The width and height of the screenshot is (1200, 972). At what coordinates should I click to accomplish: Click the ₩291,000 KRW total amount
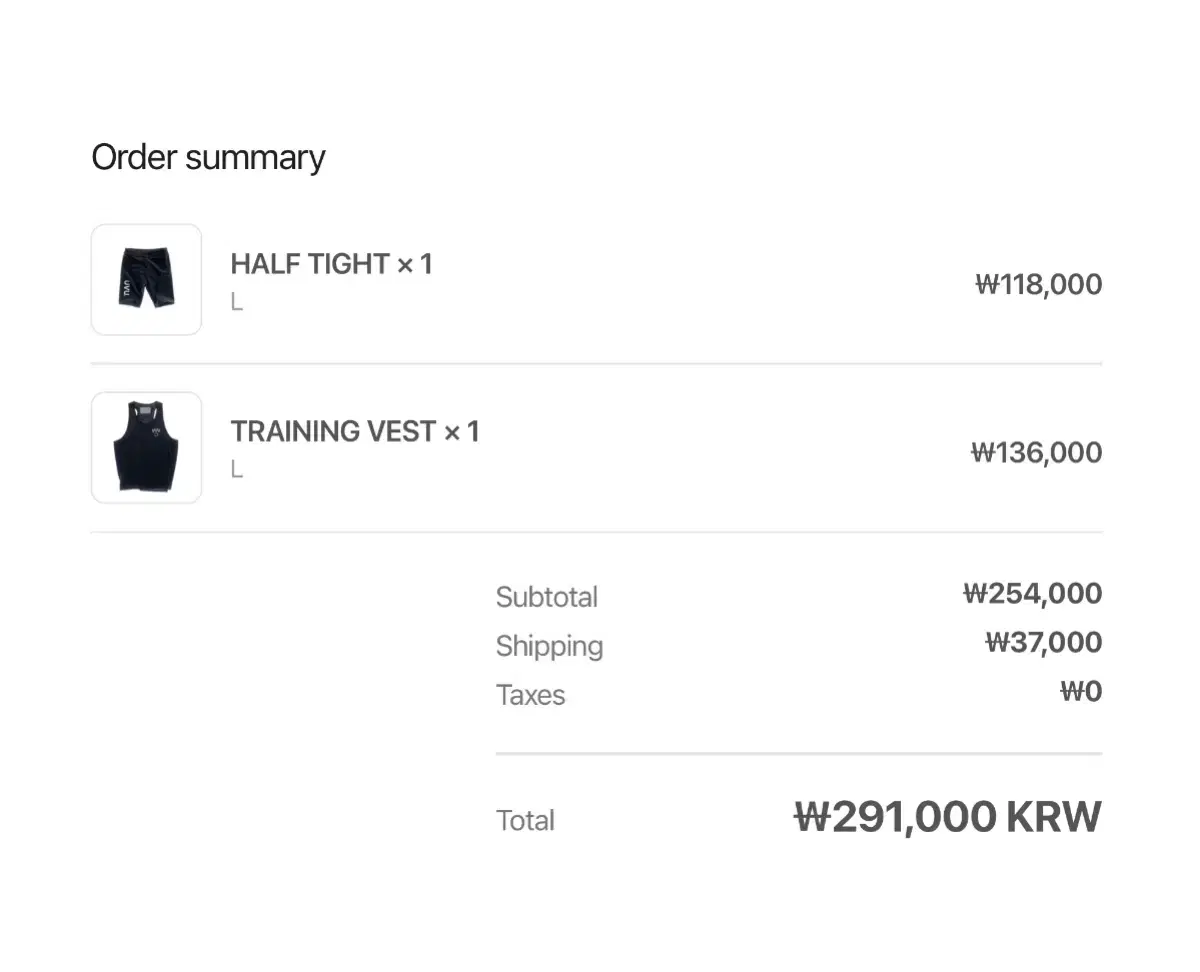(x=947, y=817)
